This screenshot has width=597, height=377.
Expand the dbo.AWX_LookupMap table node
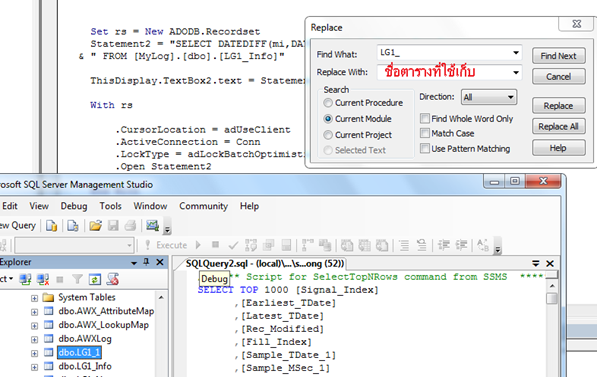[x=34, y=326]
